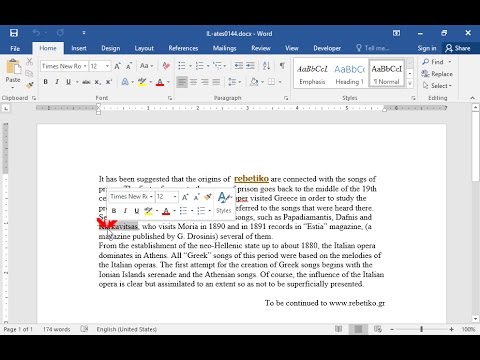Switch to Read Mode view in status bar
The width and height of the screenshot is (480, 360).
[x=338, y=329]
